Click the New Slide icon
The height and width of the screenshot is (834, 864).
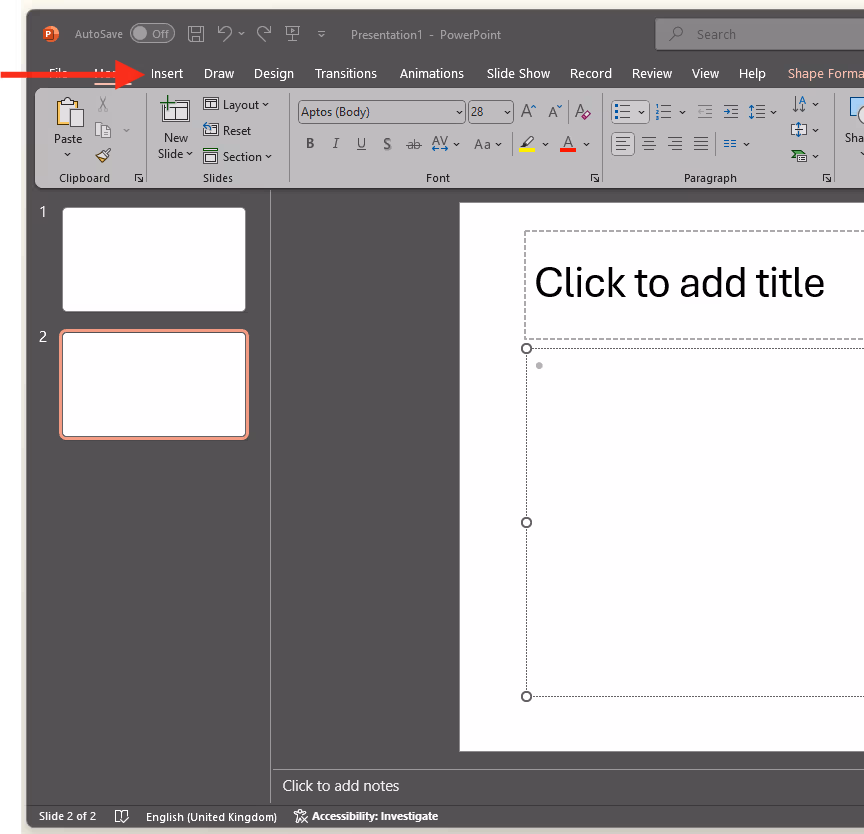[x=174, y=113]
